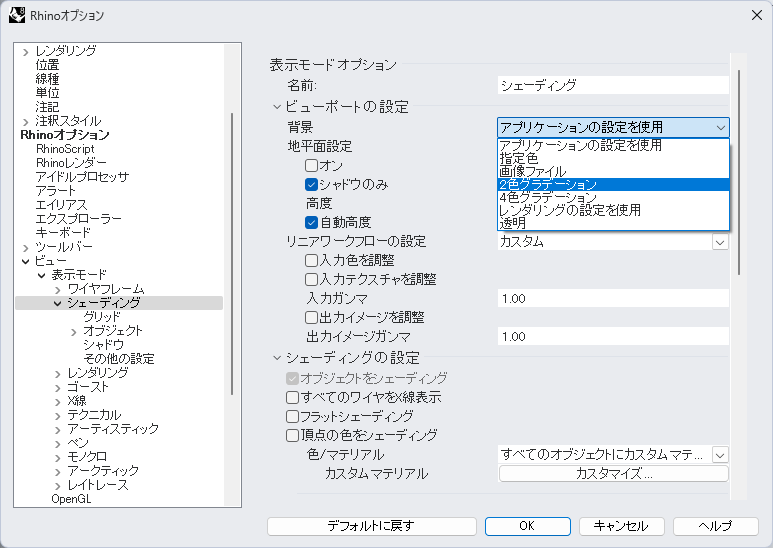773x548 pixels.
Task: Collapse the シェーディング tree node
Action: 58,303
